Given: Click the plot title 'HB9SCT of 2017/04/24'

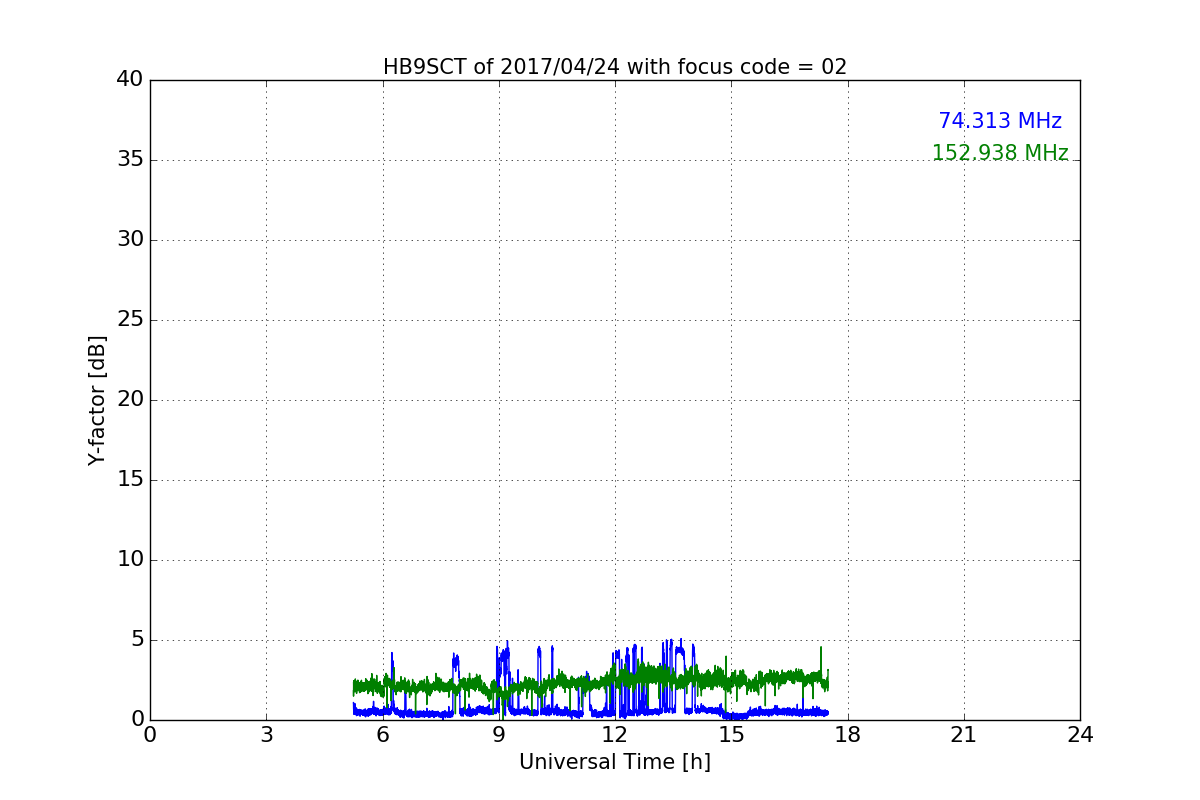Looking at the screenshot, I should pos(614,67).
